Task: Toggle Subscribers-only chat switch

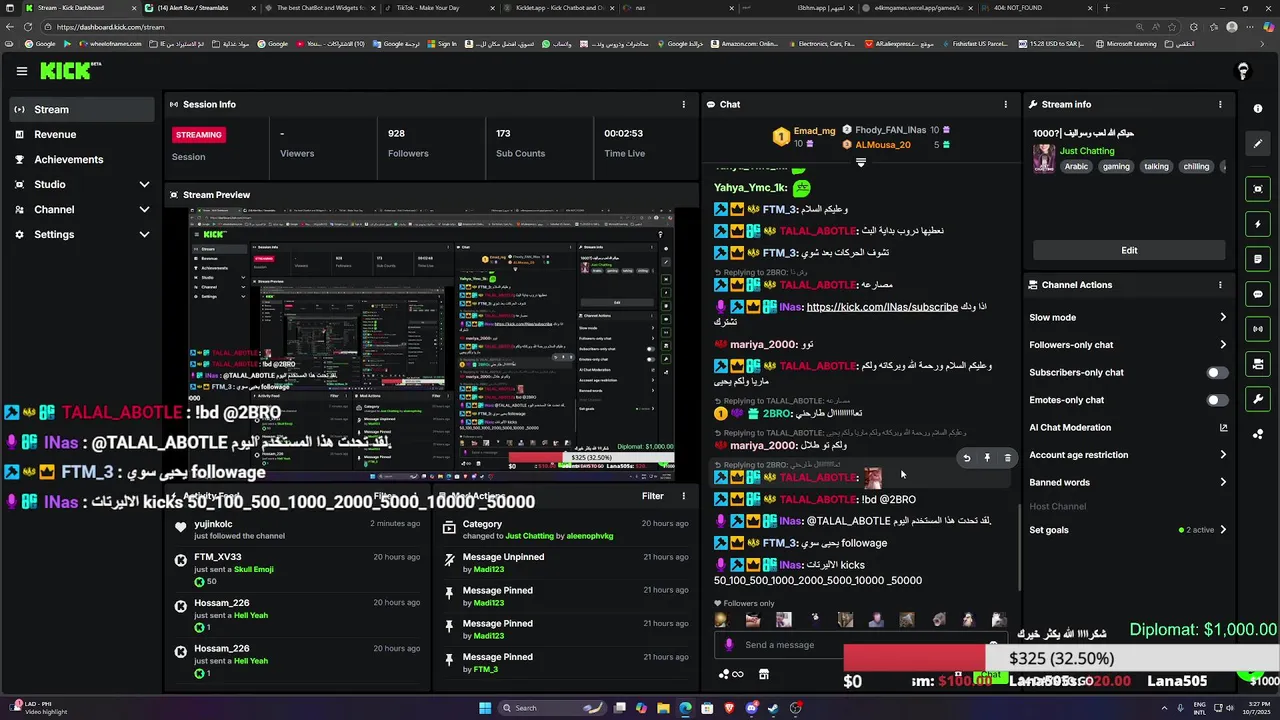Action: pos(1216,372)
